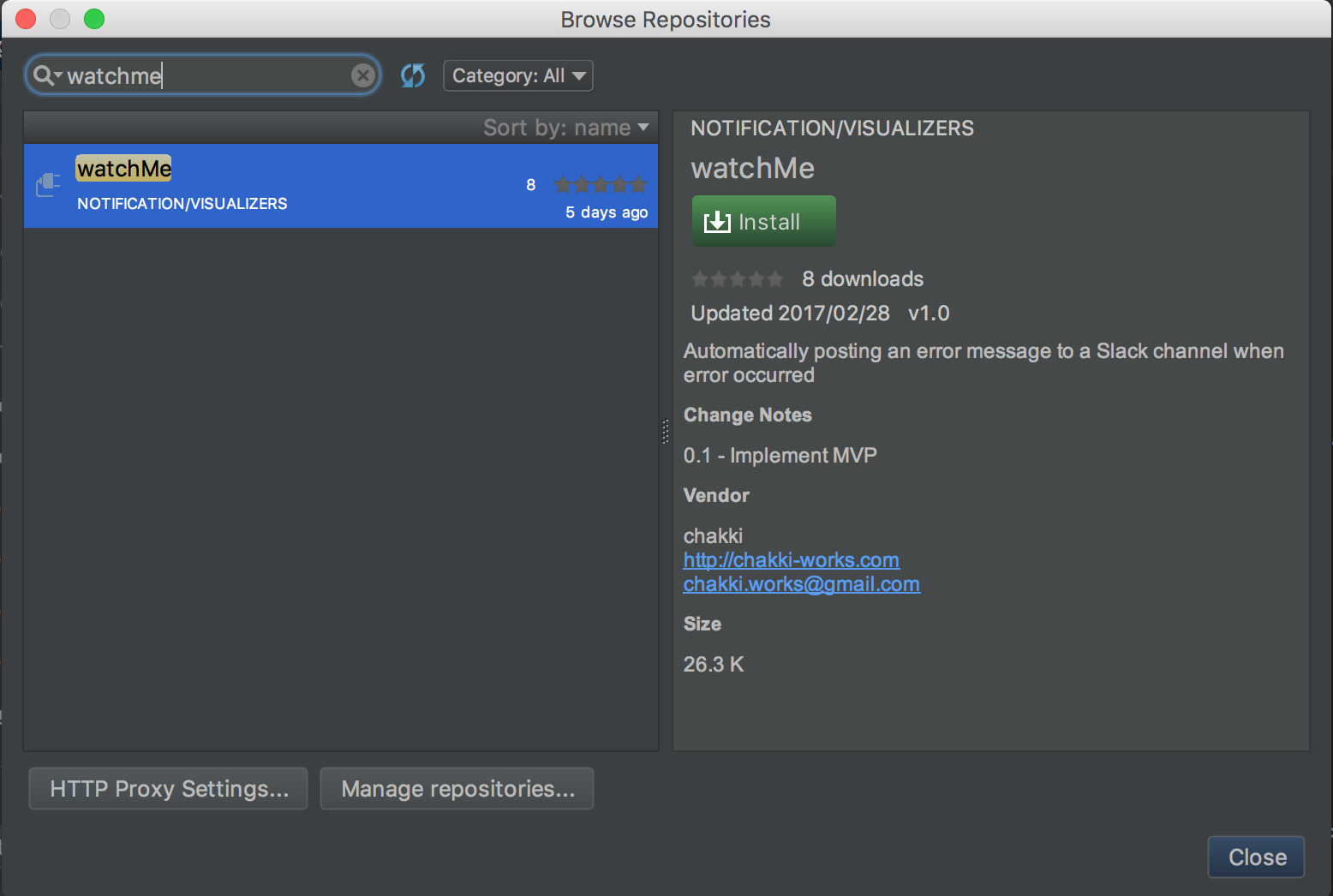The height and width of the screenshot is (896, 1333).
Task: Close the Browse Repositories dialog
Action: pos(1256,857)
